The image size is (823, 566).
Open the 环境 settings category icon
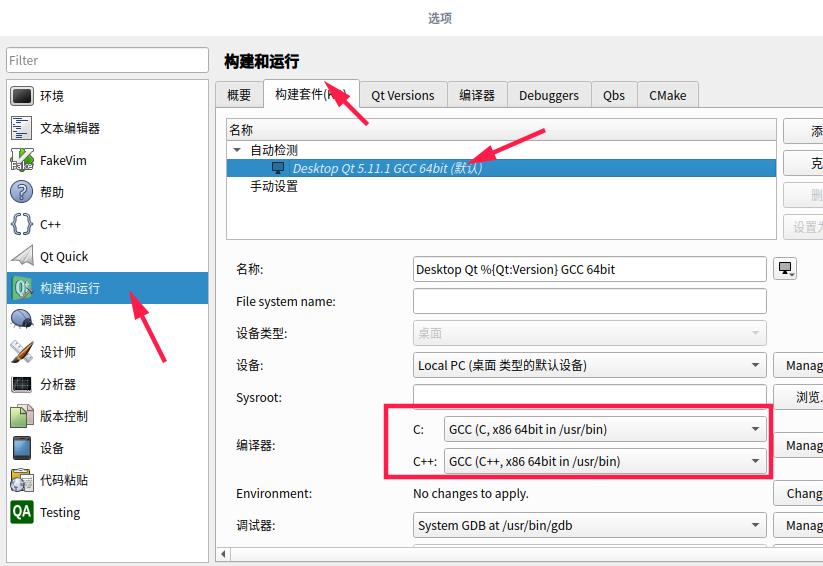pyautogui.click(x=22, y=96)
